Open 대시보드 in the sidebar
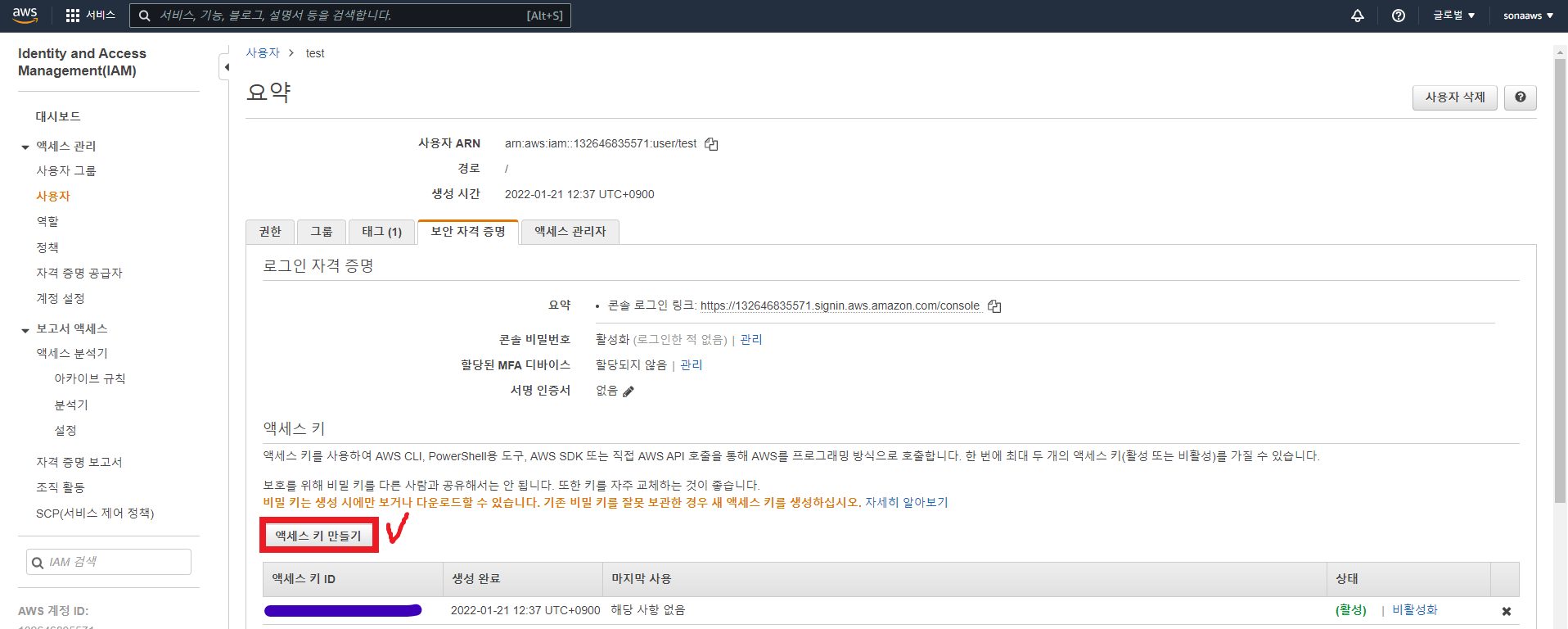 (58, 116)
